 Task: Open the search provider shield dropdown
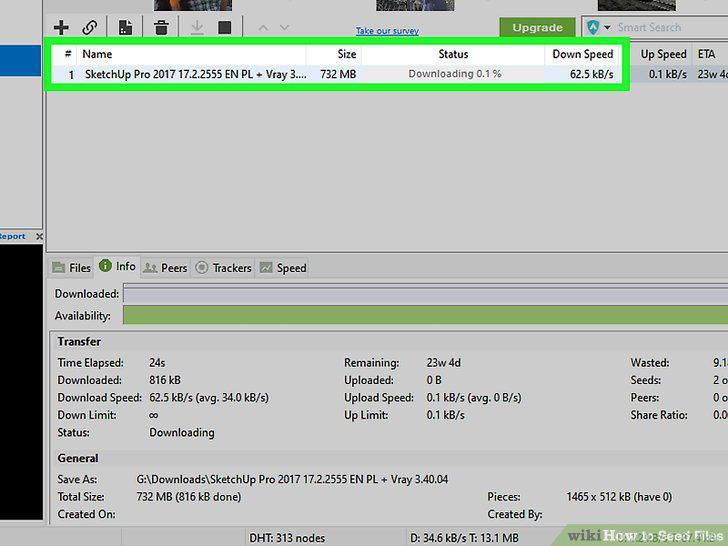click(598, 27)
